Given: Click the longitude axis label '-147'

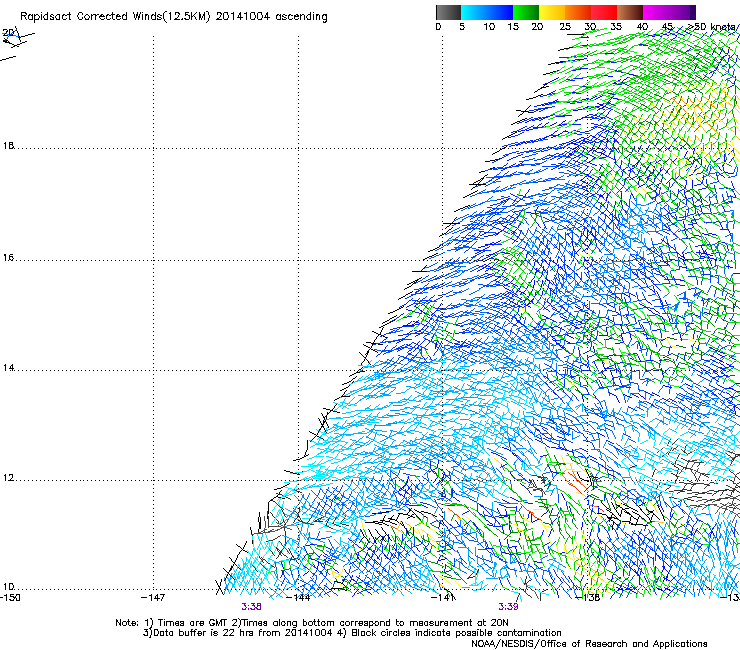Looking at the screenshot, I should [153, 598].
